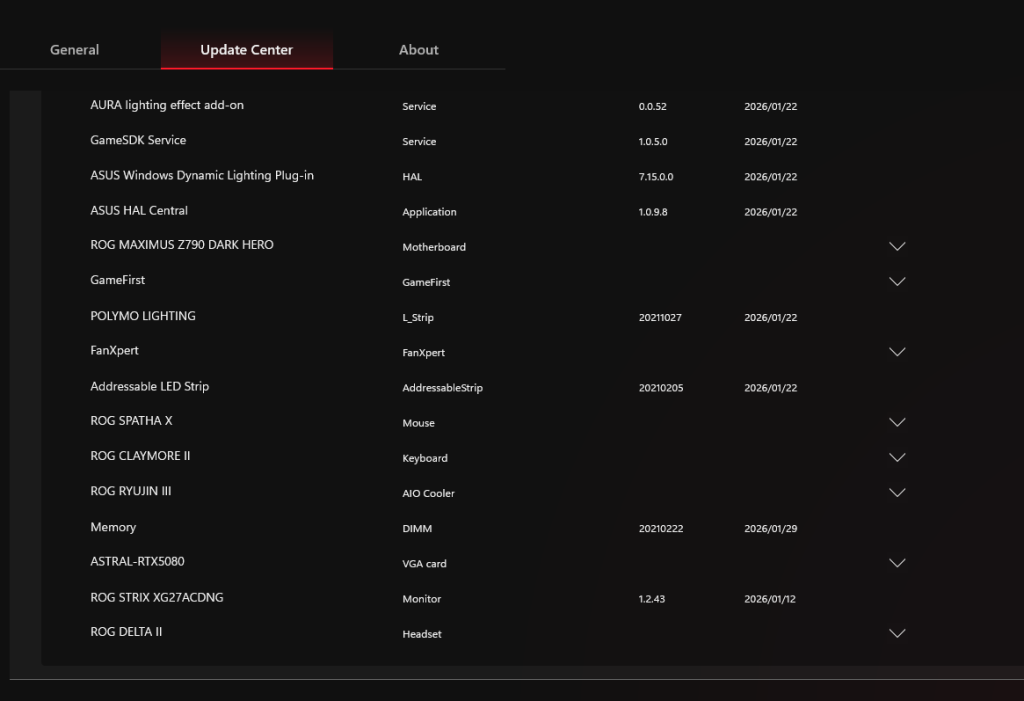Select the ASUS HAL Central entry

[x=139, y=210]
